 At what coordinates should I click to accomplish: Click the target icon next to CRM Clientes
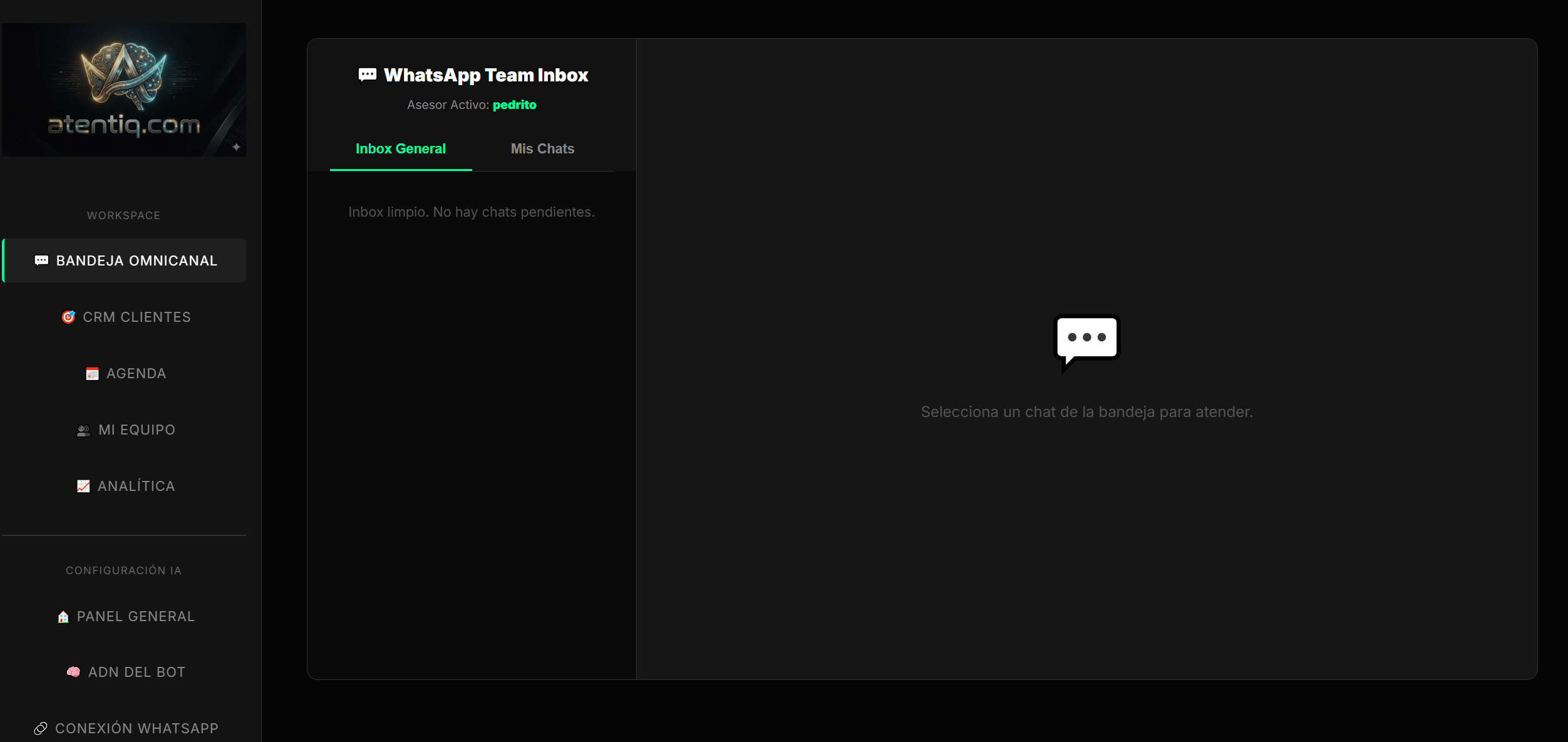(68, 317)
